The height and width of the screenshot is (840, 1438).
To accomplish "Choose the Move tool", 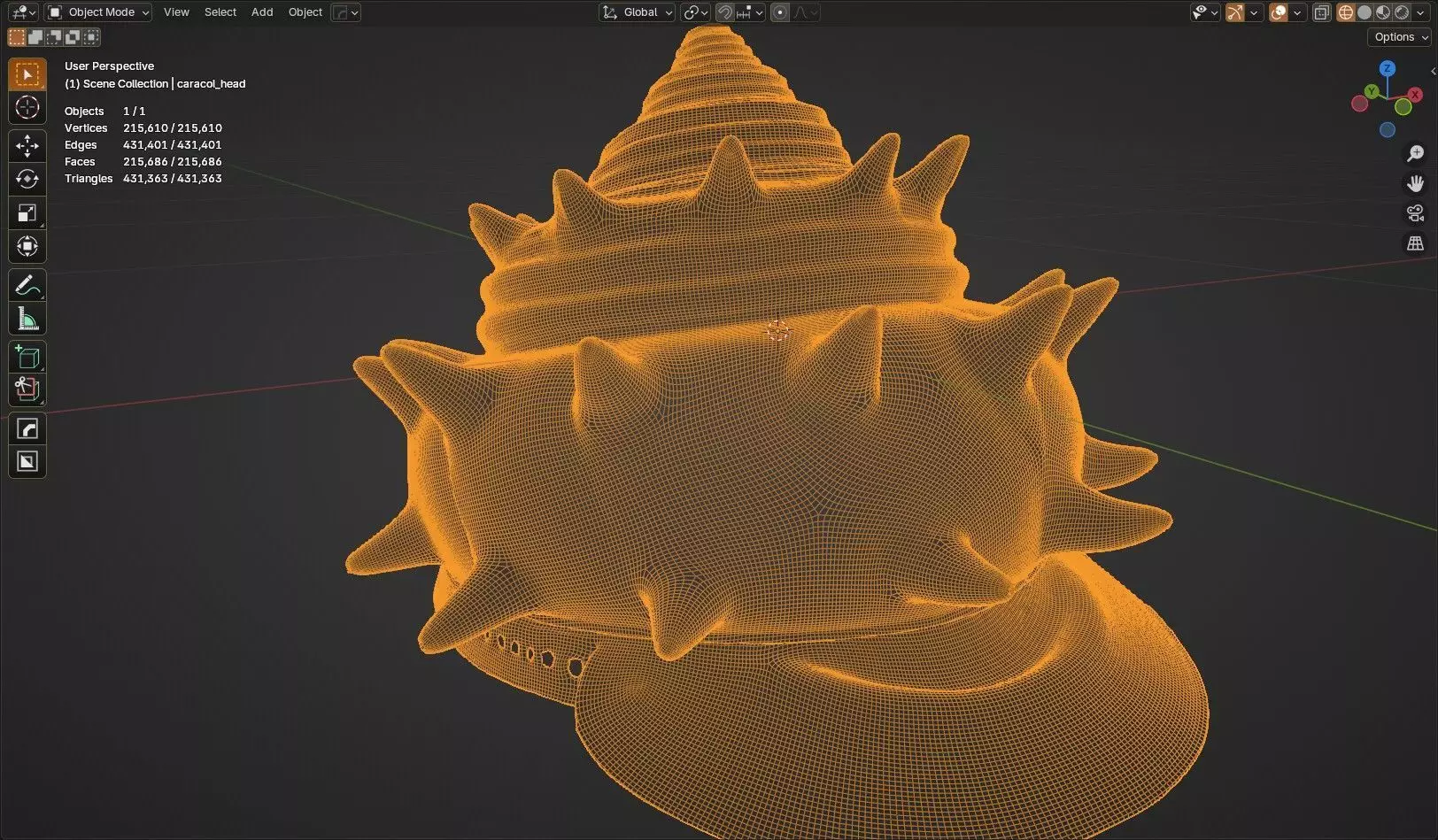I will [x=27, y=146].
